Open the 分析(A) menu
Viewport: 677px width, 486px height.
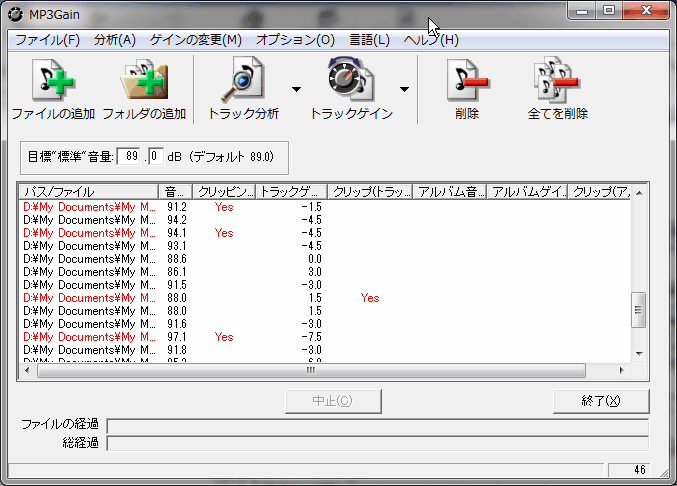(x=114, y=40)
